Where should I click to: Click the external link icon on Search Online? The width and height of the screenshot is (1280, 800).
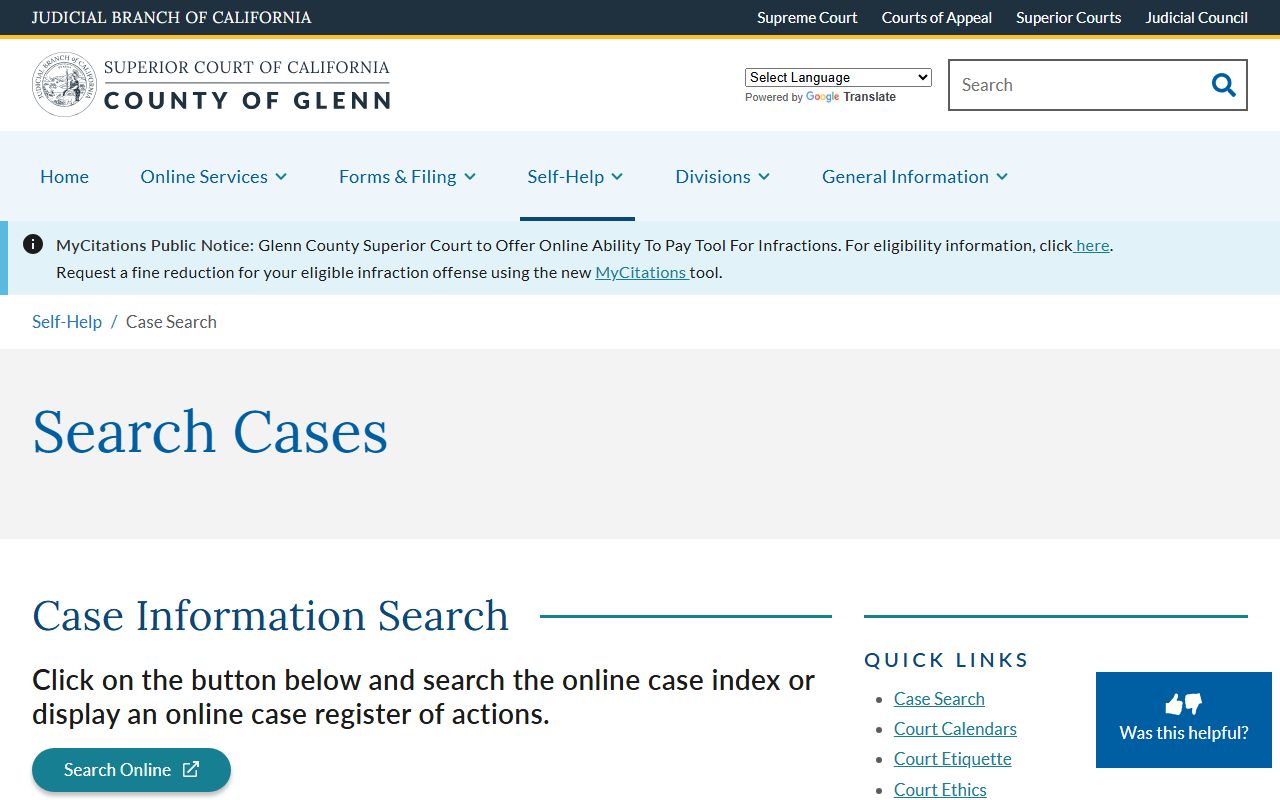click(191, 769)
